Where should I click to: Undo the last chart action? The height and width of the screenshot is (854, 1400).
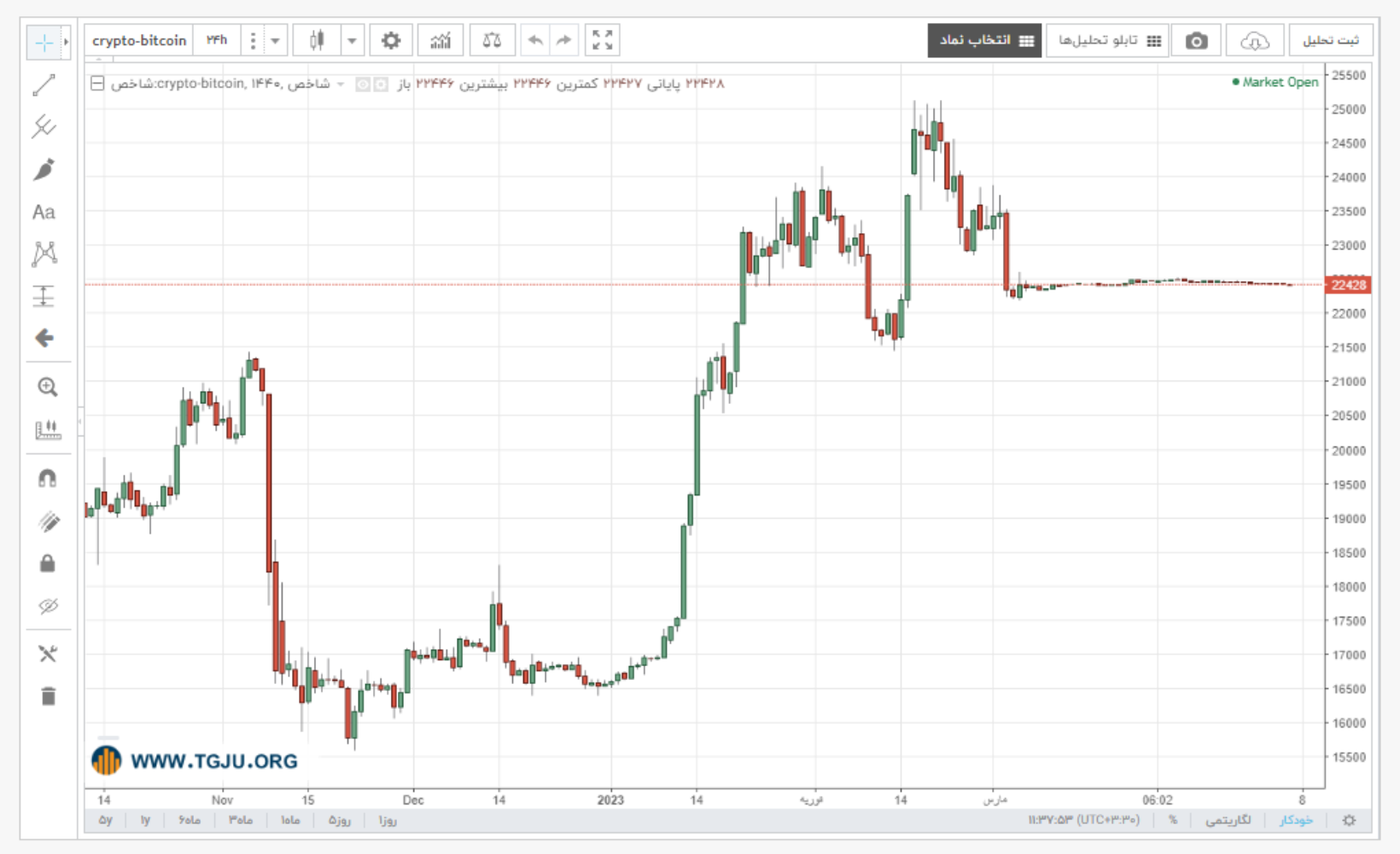[x=535, y=40]
